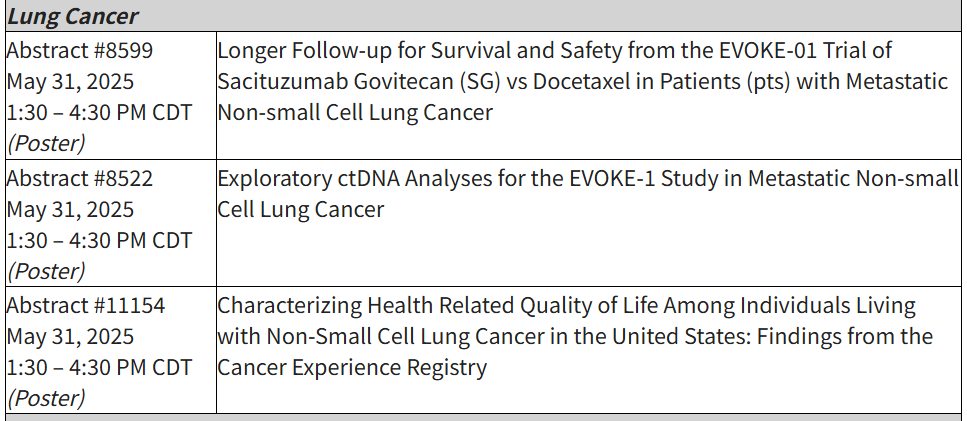Click Abstract #8522 number text

click(80, 178)
